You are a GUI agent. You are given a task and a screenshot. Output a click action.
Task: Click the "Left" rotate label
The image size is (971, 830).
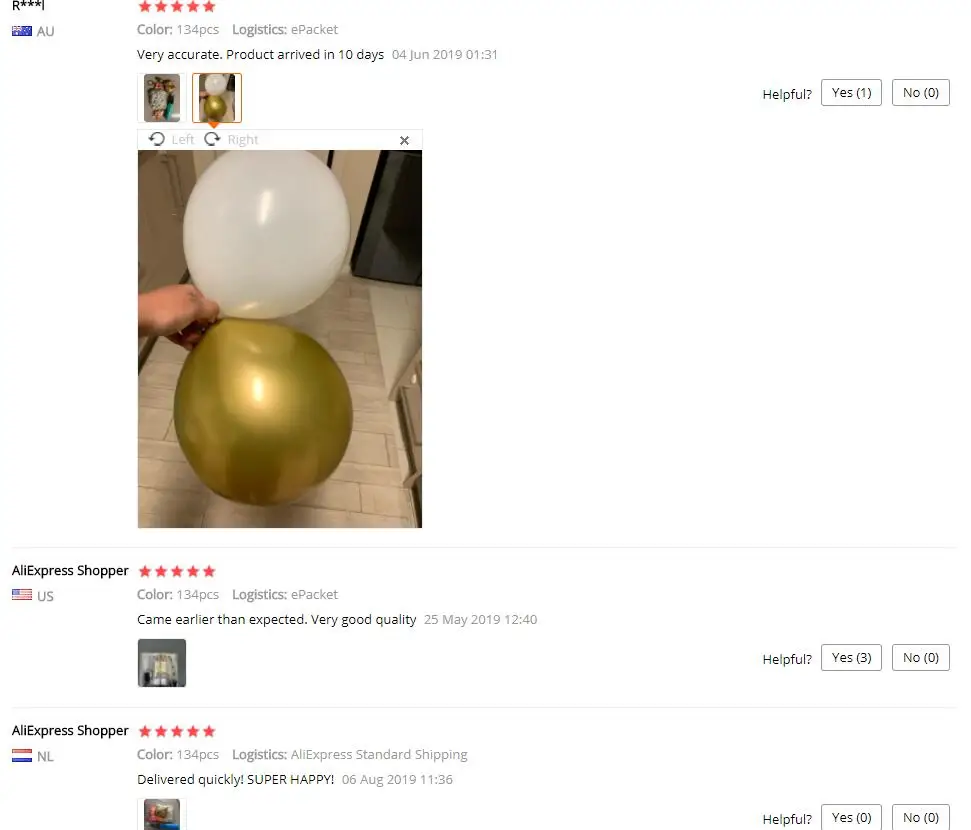(x=183, y=140)
